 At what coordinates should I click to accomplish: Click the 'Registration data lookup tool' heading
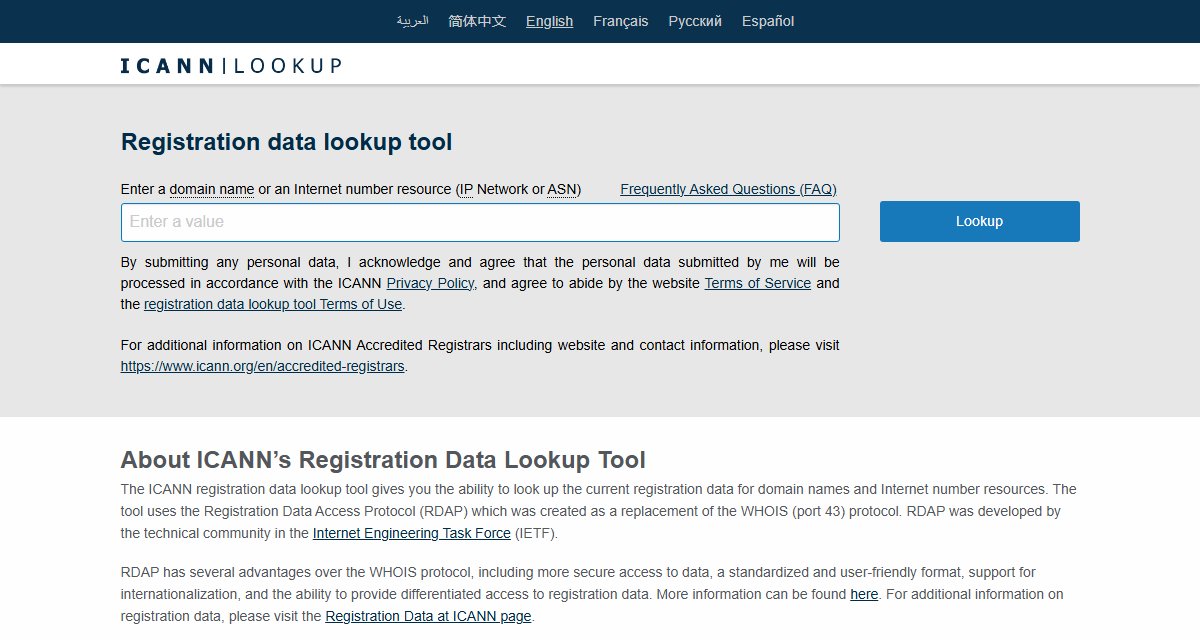tap(286, 142)
